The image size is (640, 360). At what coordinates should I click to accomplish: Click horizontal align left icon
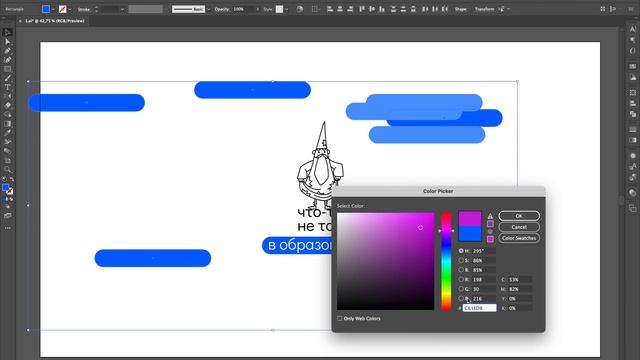tap(330, 9)
